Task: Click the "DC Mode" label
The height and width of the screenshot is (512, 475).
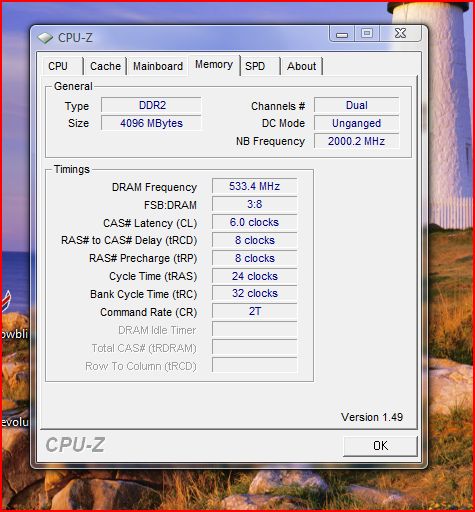Action: coord(283,123)
